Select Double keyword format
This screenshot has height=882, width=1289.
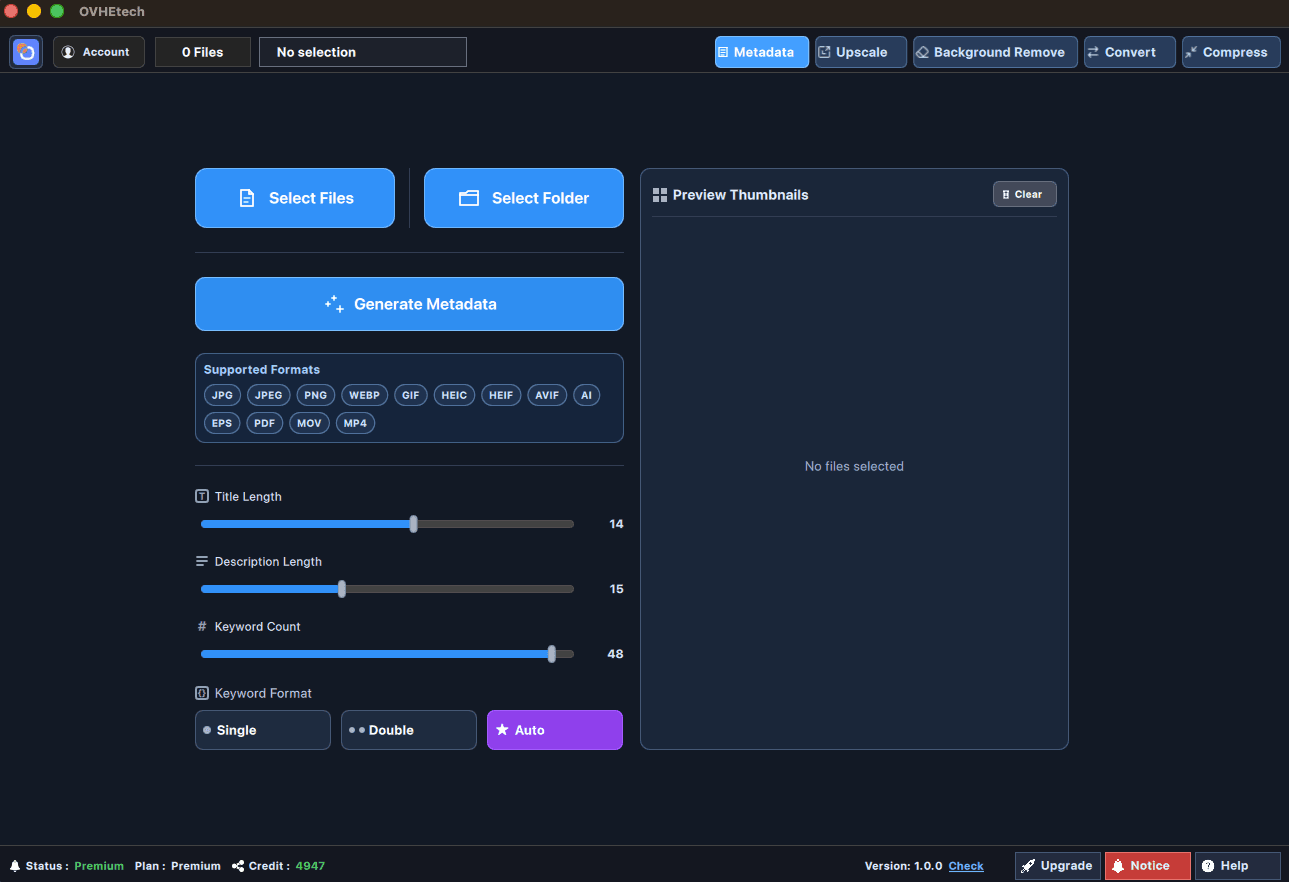click(x=408, y=730)
